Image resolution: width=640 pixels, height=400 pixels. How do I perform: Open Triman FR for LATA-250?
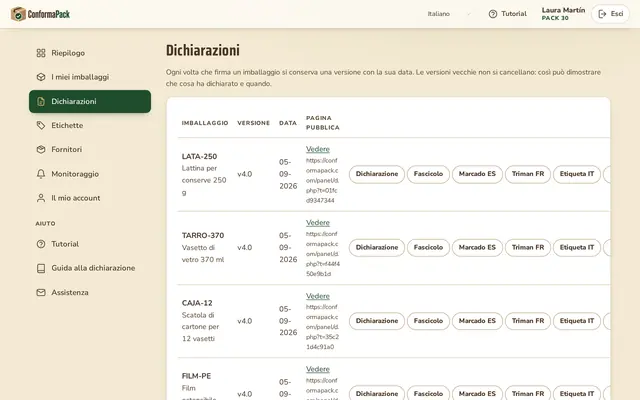coord(528,174)
